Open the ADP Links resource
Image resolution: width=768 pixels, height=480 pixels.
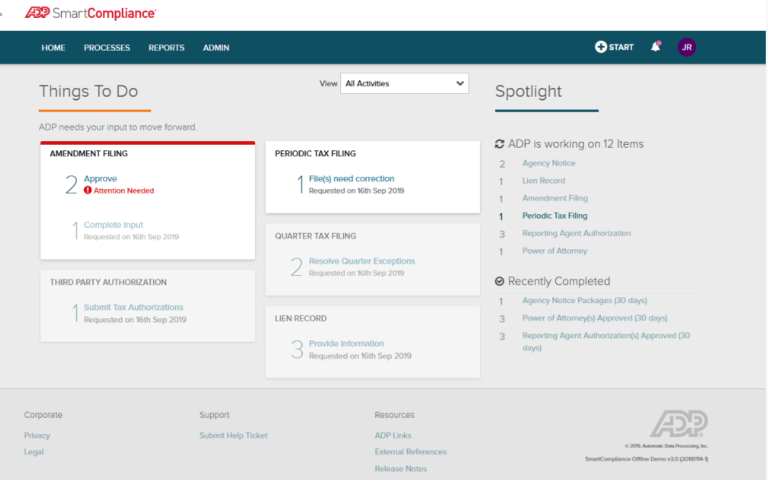point(393,435)
